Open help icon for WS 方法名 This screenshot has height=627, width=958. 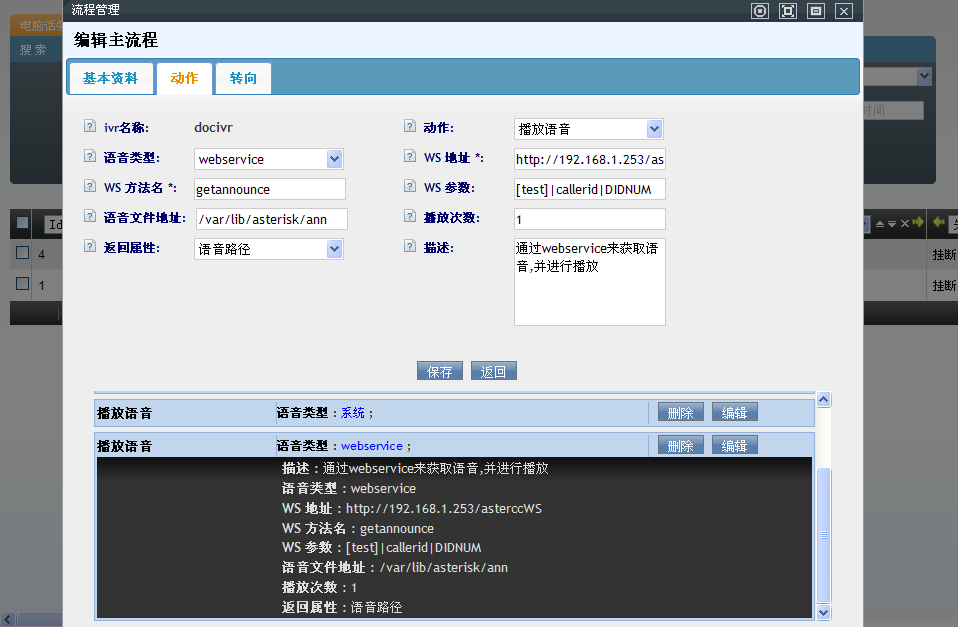(x=90, y=187)
